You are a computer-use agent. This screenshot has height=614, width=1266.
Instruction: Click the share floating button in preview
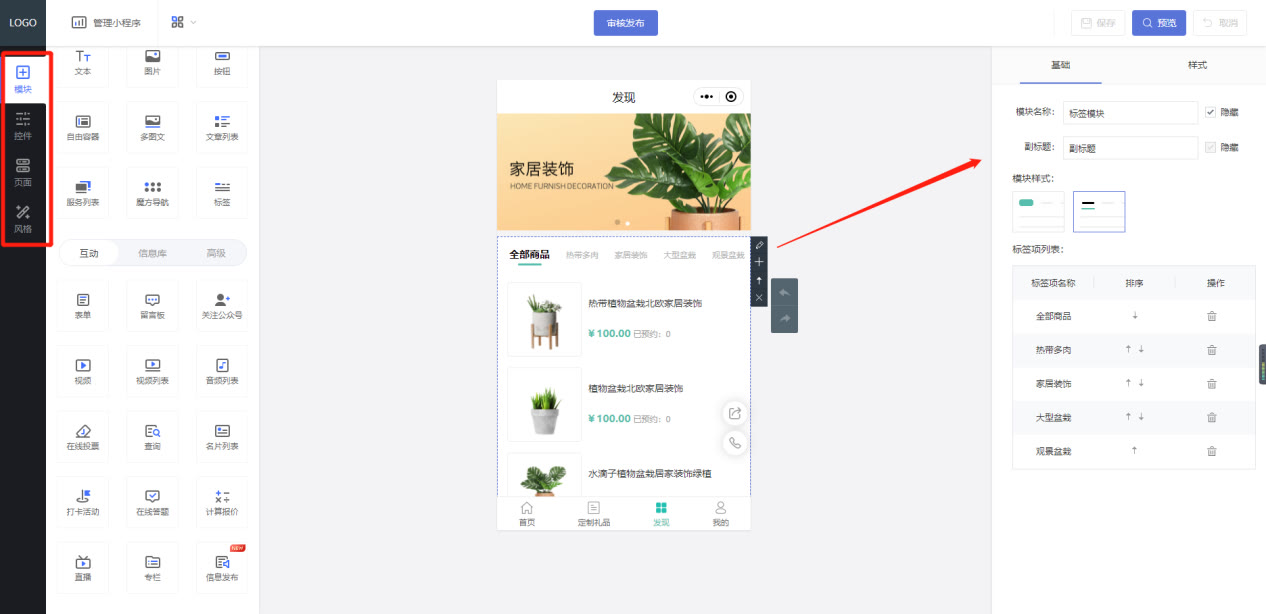[x=735, y=413]
